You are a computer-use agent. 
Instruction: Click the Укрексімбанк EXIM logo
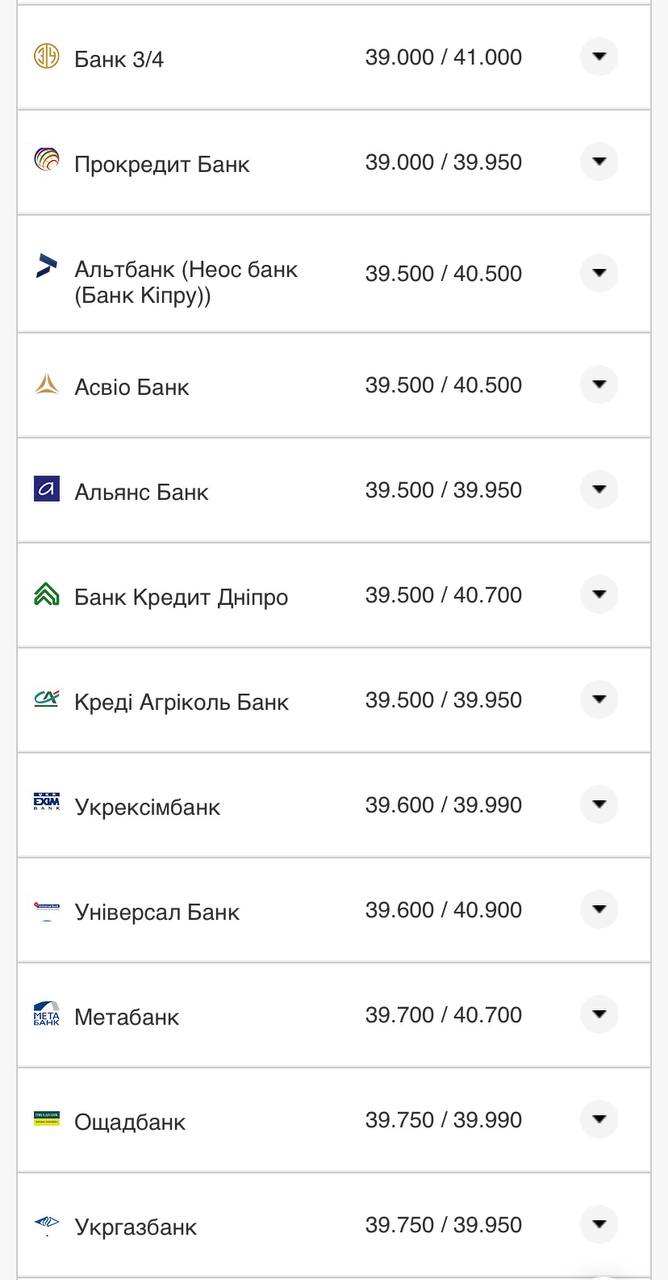[x=47, y=804]
